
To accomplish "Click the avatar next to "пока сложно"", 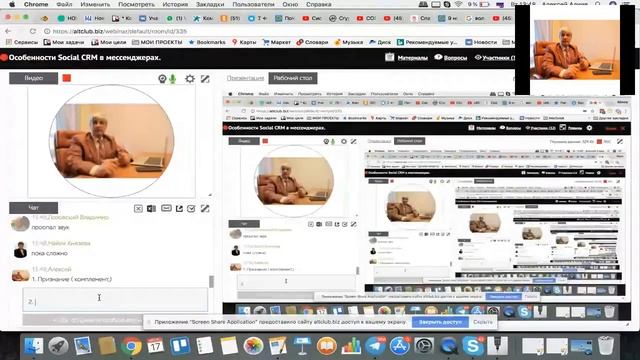I will coord(20,250).
